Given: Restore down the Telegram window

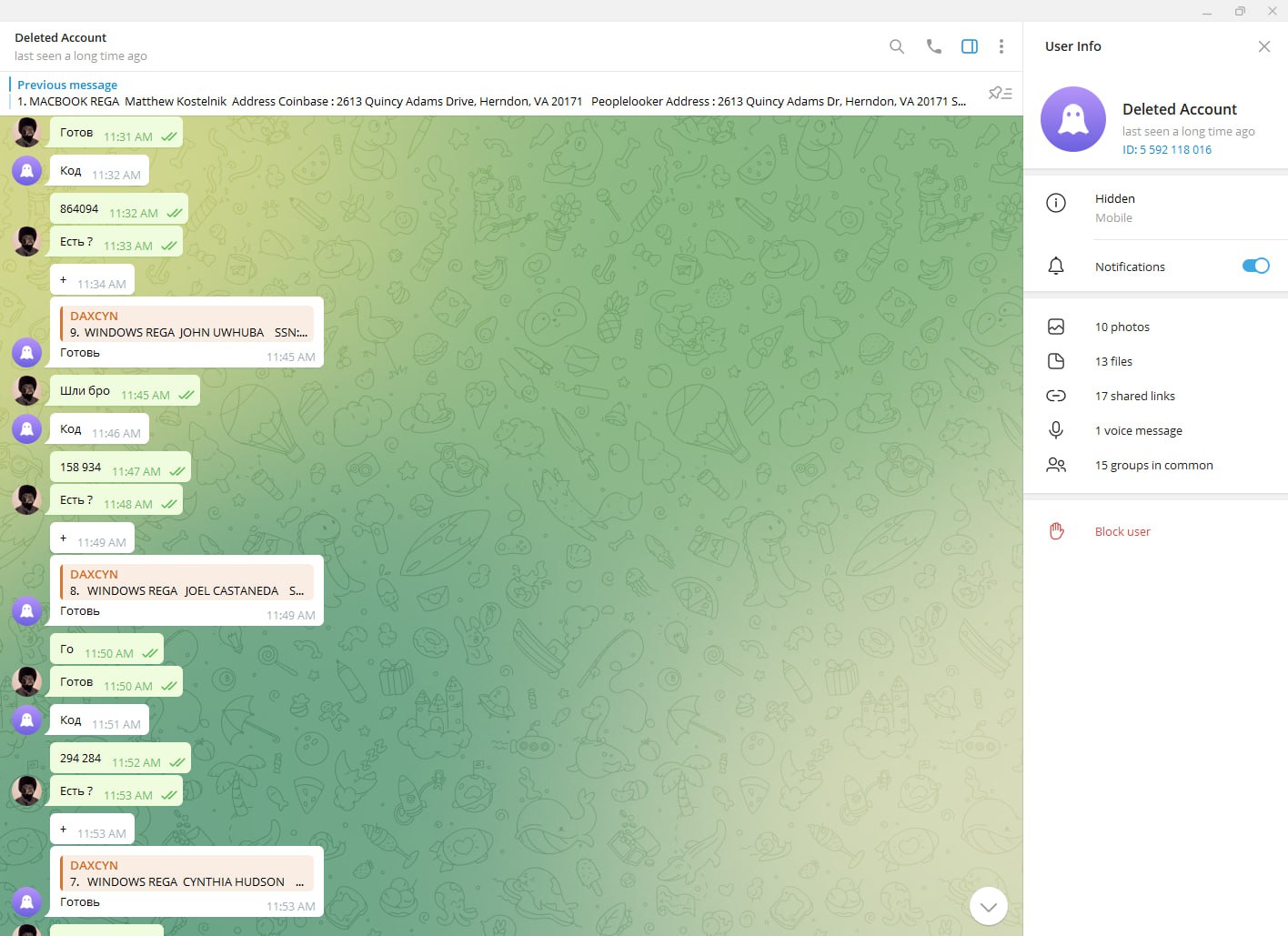Looking at the screenshot, I should point(1240,11).
